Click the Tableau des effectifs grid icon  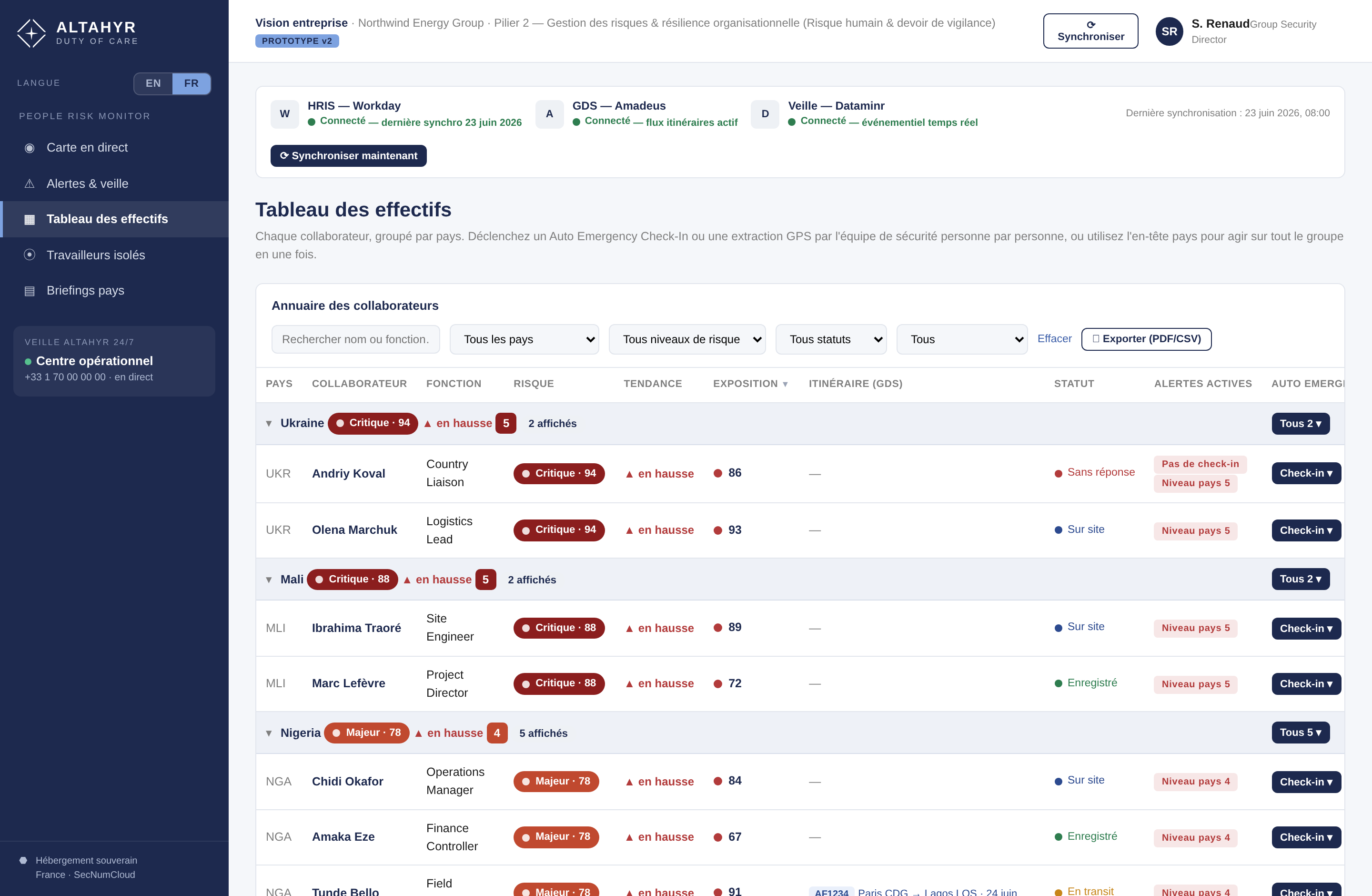pos(30,220)
